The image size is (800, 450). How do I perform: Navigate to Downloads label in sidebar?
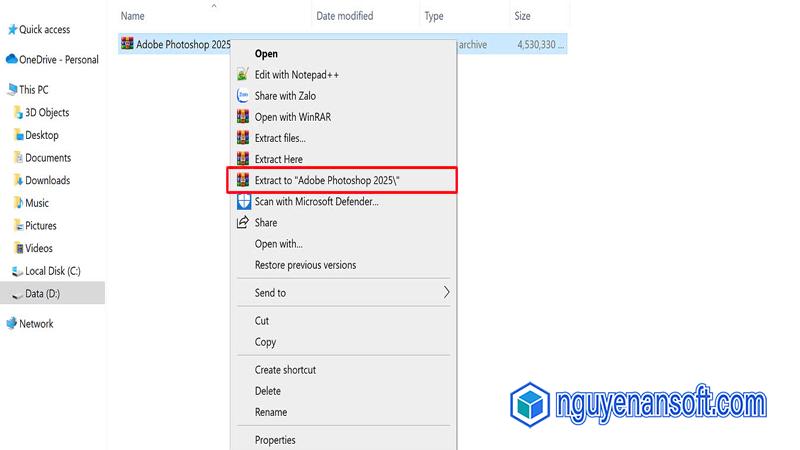click(47, 180)
